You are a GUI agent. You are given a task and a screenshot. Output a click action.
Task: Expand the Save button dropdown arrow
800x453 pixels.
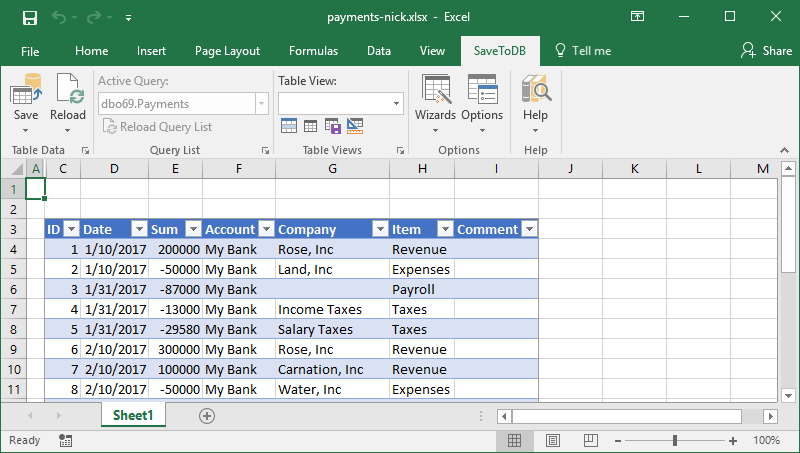26,131
